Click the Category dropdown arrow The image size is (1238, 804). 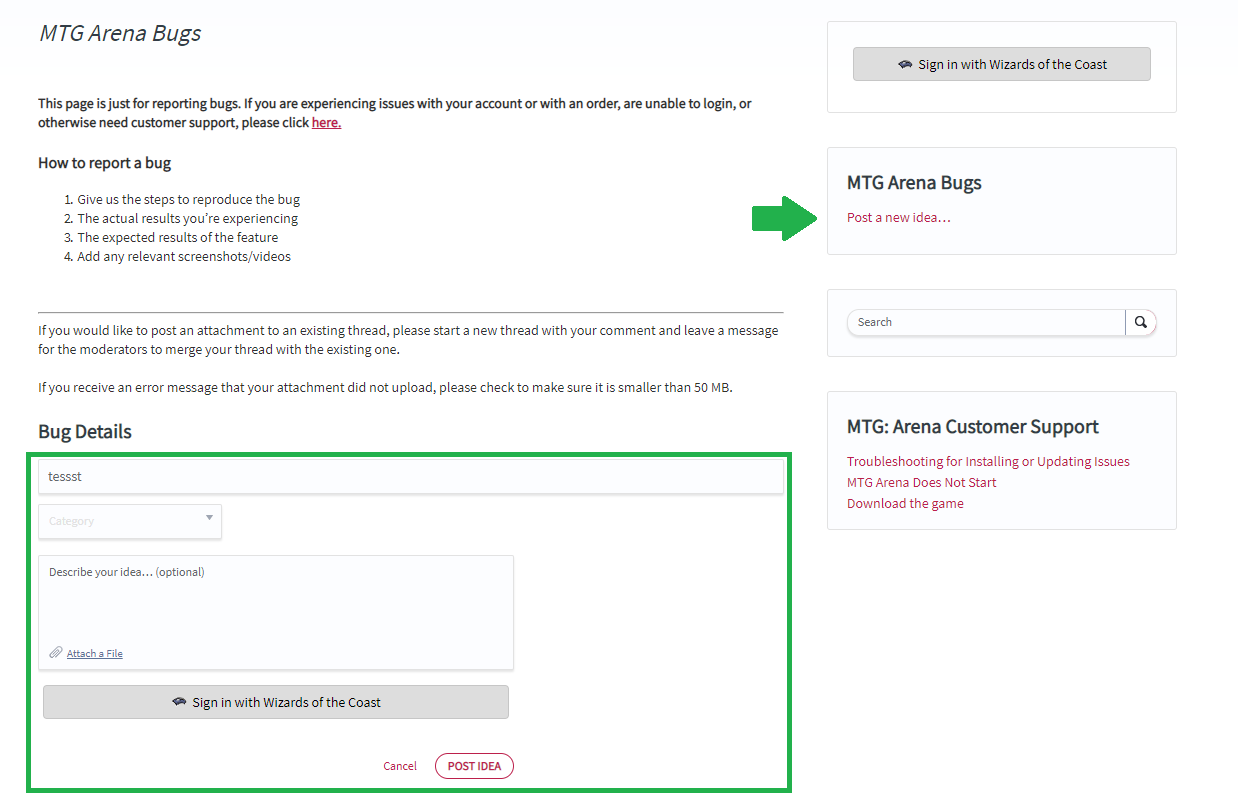[x=209, y=518]
